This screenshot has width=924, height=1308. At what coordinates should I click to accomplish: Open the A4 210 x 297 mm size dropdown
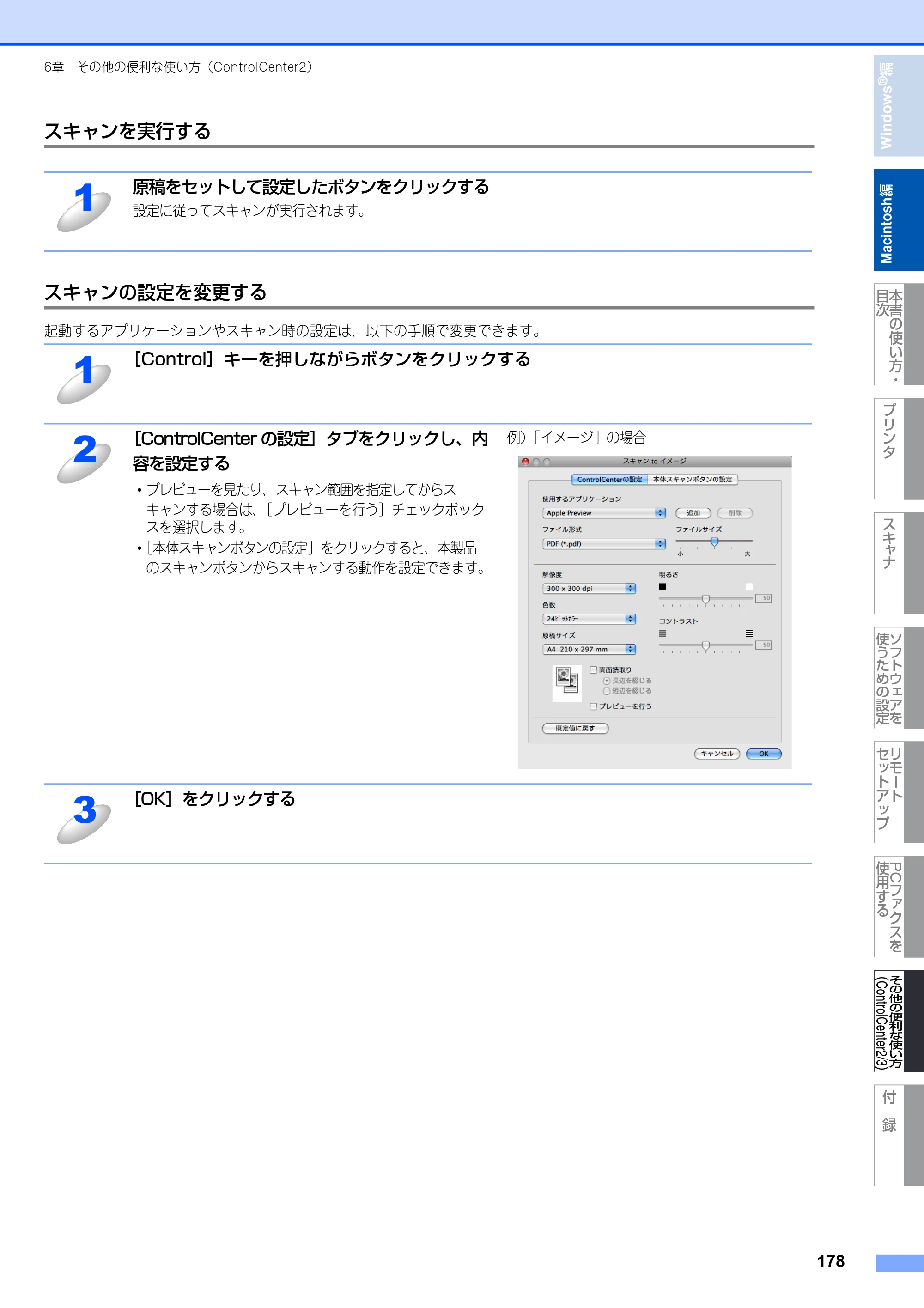(589, 650)
